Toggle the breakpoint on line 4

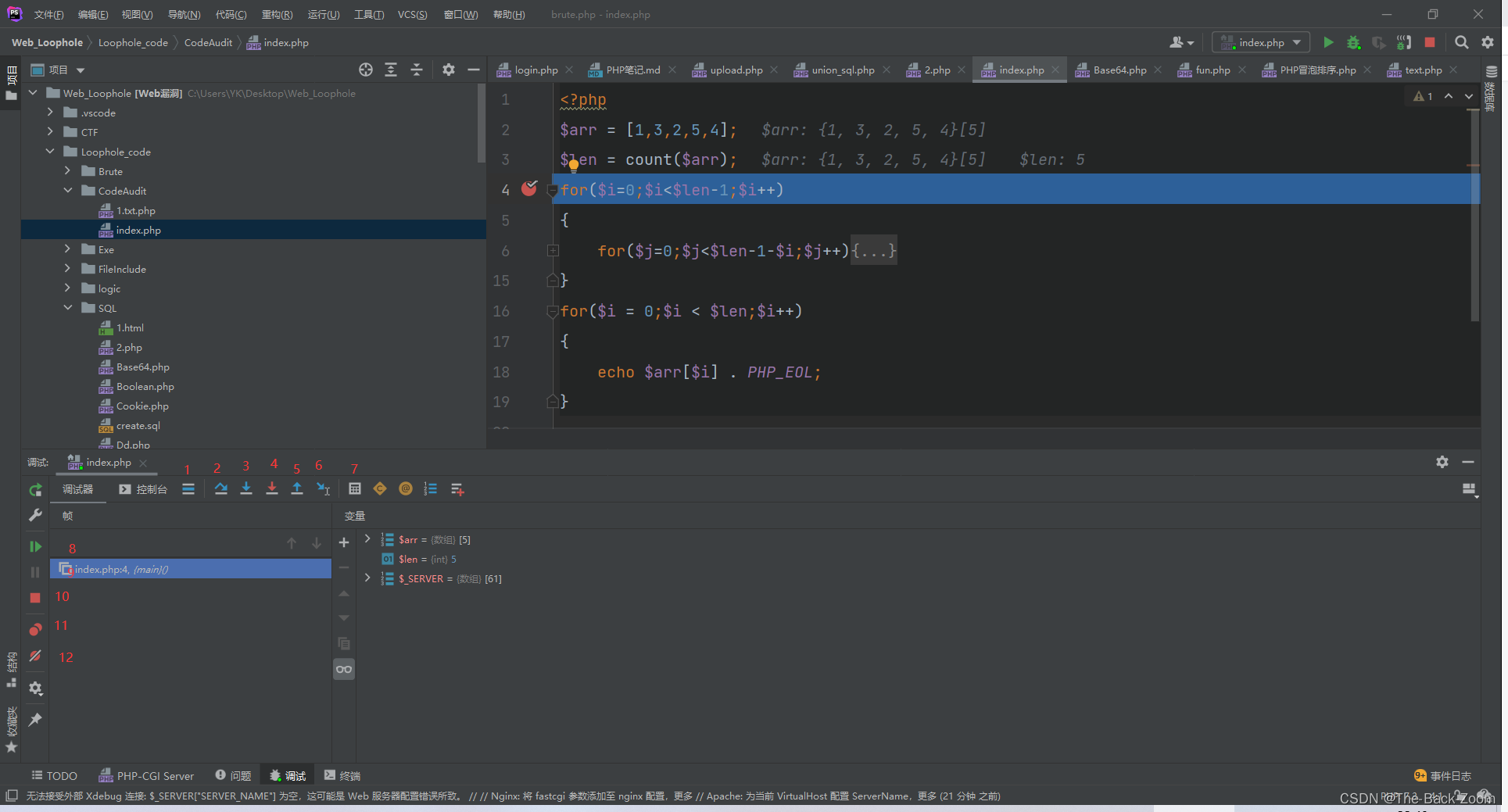tap(529, 188)
